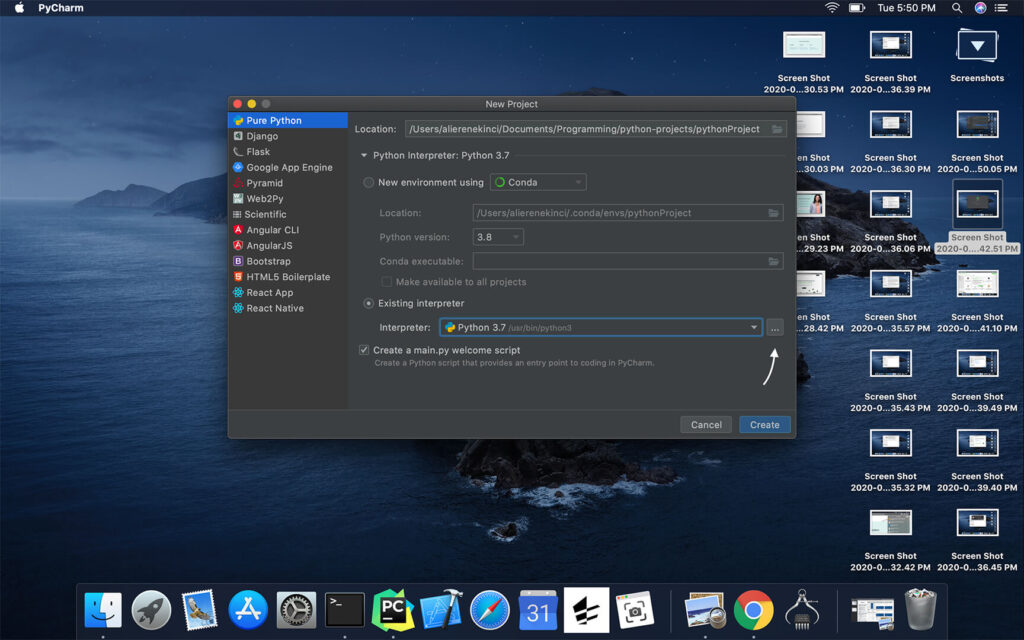Click the ellipsis button next to Interpreter
Image resolution: width=1024 pixels, height=640 pixels.
pos(775,328)
